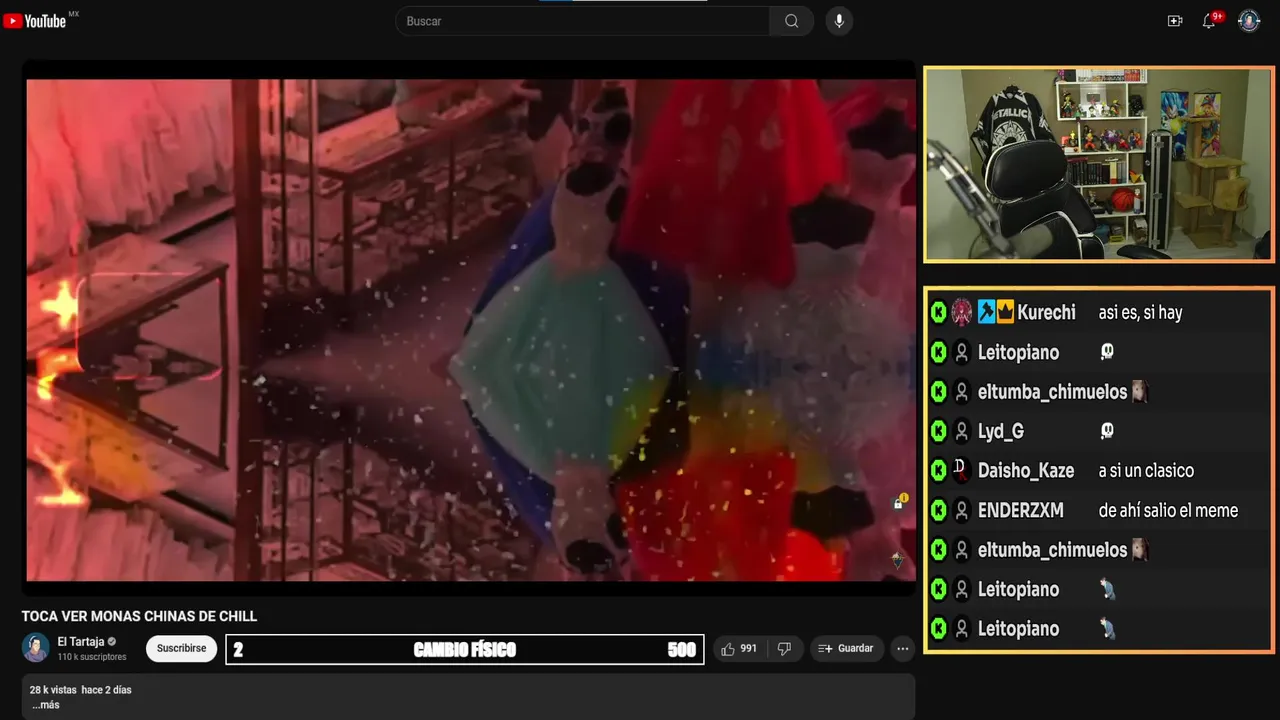Image resolution: width=1280 pixels, height=720 pixels.
Task: Click Kick icon next to Lyd_G
Action: [x=938, y=432]
